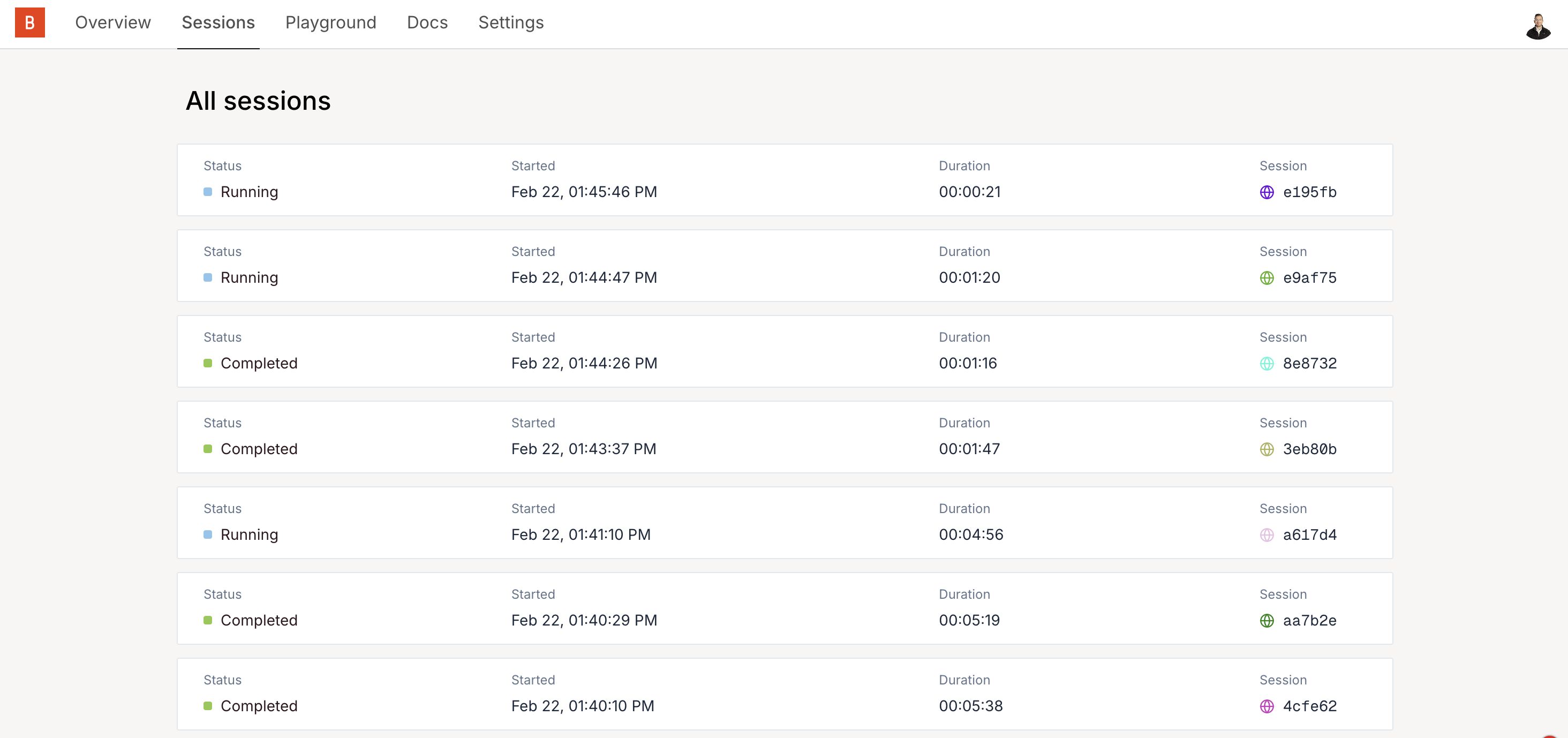Click Running label in a617d4 row
The image size is (1568, 738).
[x=249, y=535]
